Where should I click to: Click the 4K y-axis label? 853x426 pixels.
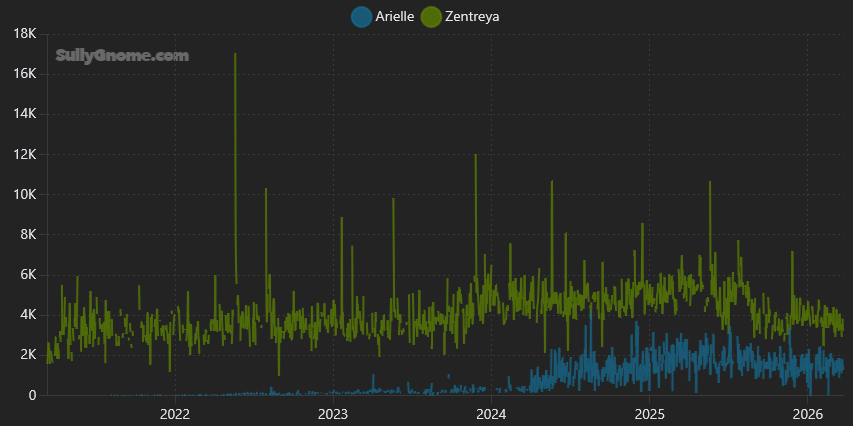(x=28, y=315)
